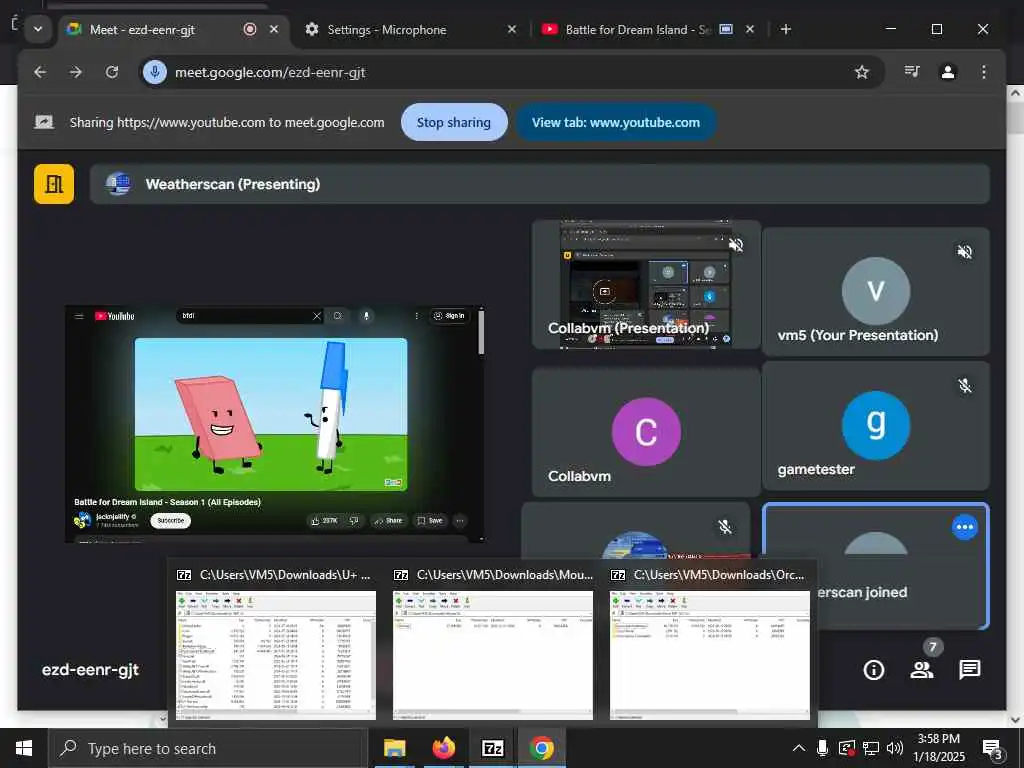This screenshot has width=1024, height=768.
Task: Select the 7-Zip Orc... window preview
Action: point(710,644)
